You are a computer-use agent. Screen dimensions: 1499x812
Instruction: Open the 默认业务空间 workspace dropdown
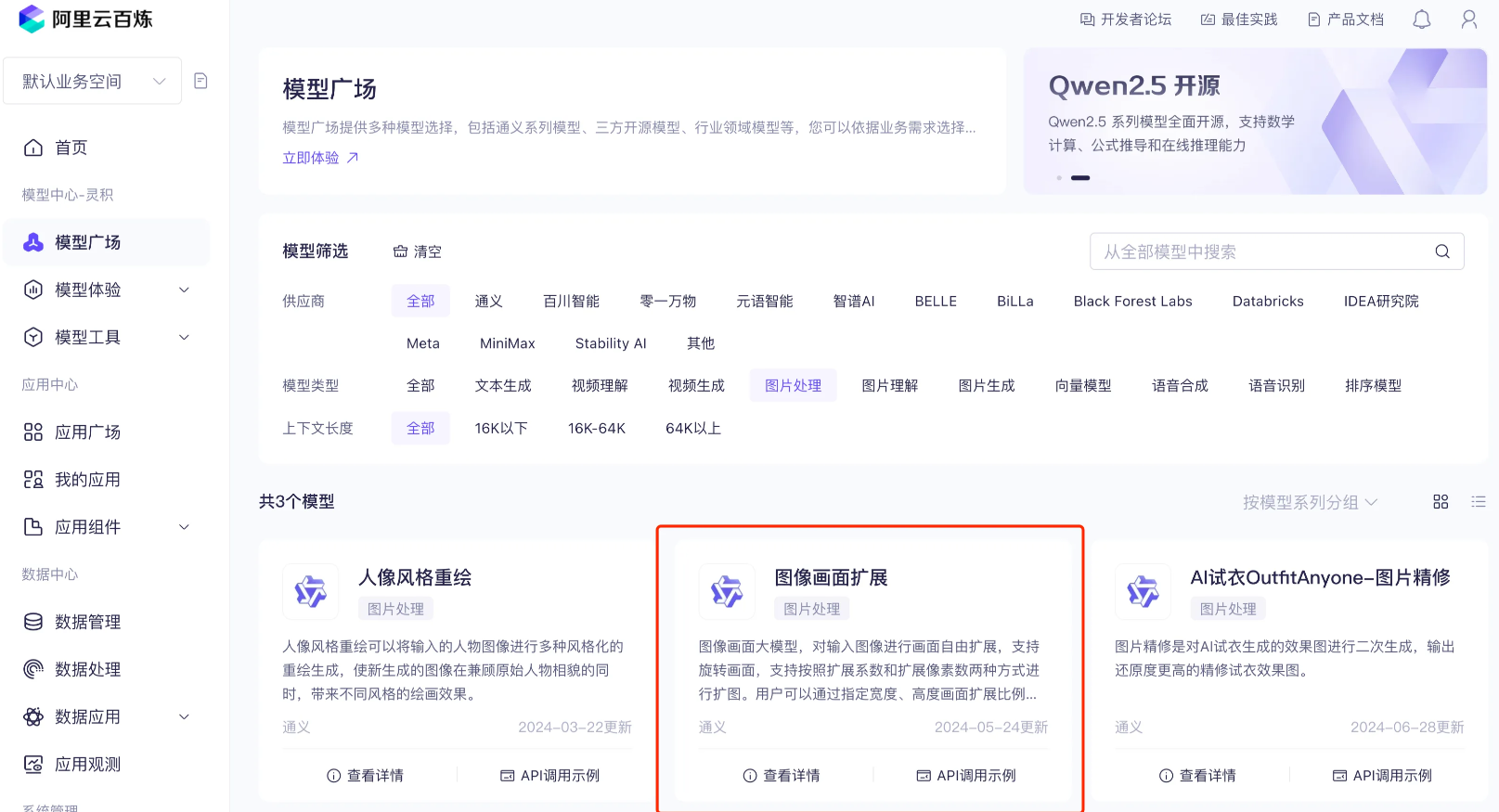pos(93,81)
